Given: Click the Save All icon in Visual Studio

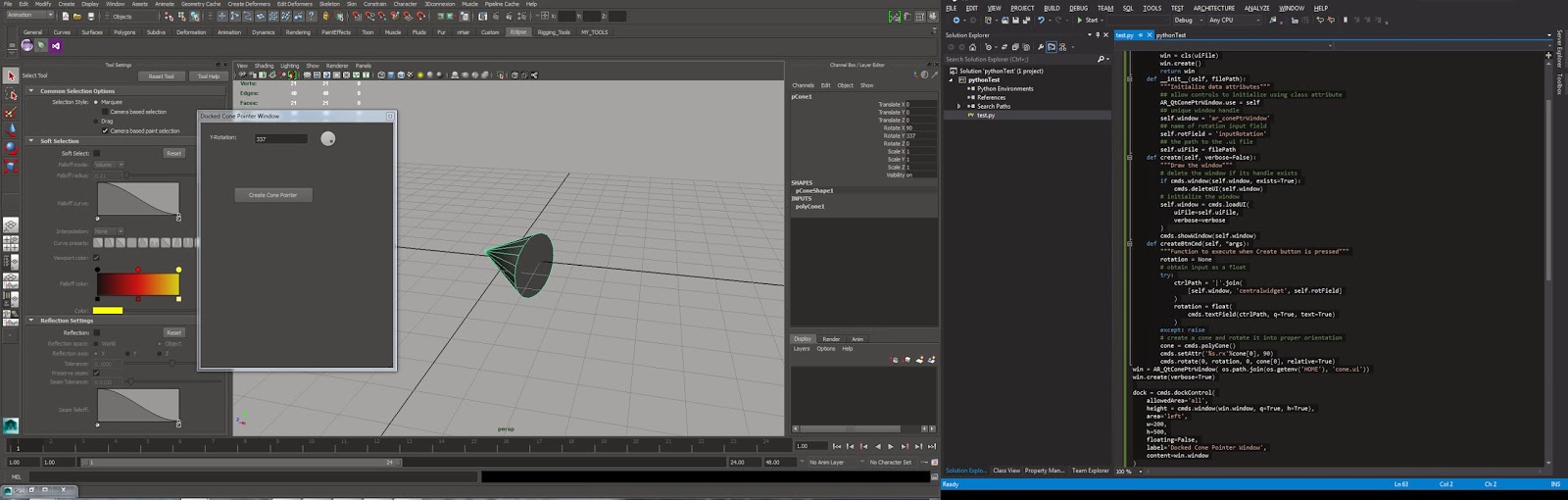Looking at the screenshot, I should tap(1026, 20).
